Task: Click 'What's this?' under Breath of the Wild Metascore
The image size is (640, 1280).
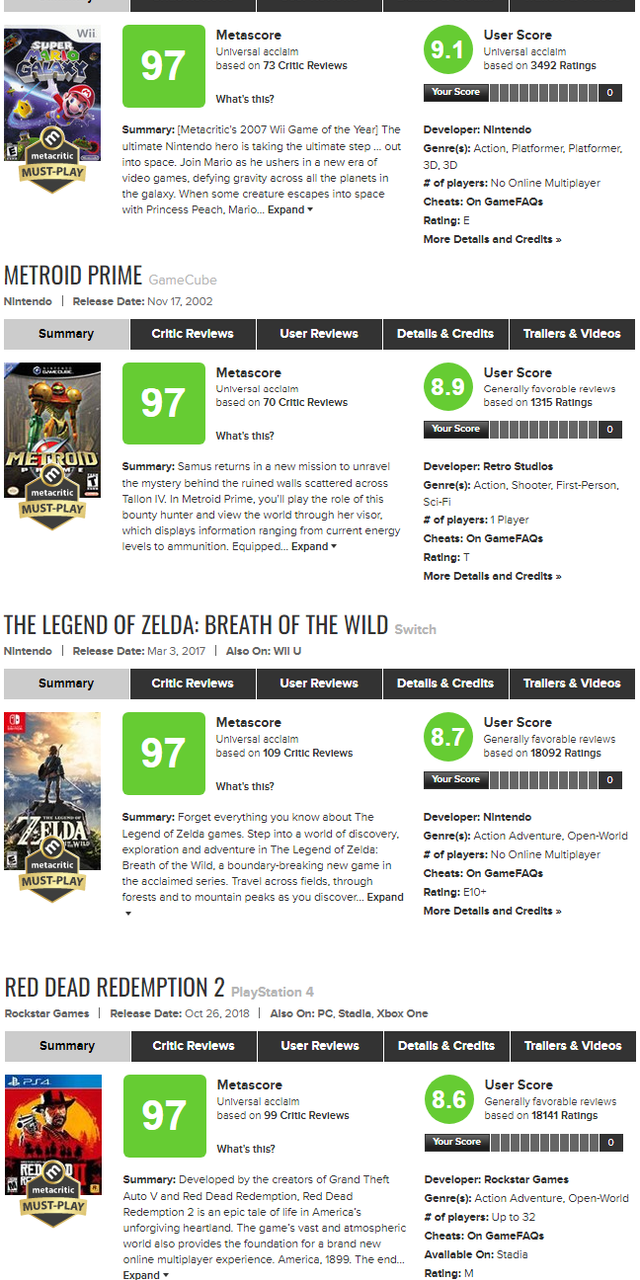Action: (245, 786)
